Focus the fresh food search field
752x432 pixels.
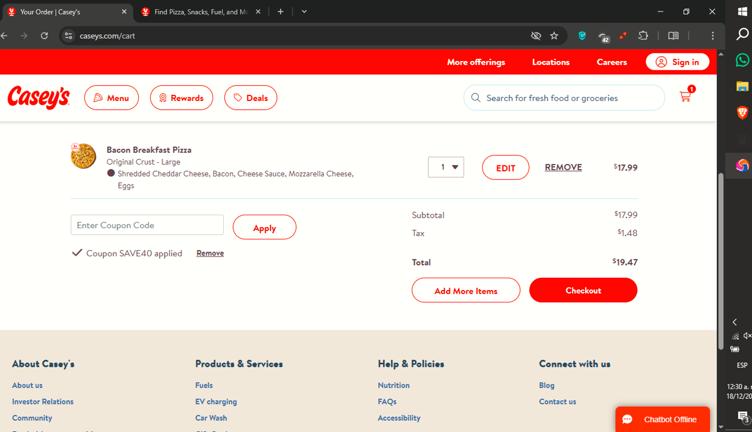pyautogui.click(x=564, y=98)
